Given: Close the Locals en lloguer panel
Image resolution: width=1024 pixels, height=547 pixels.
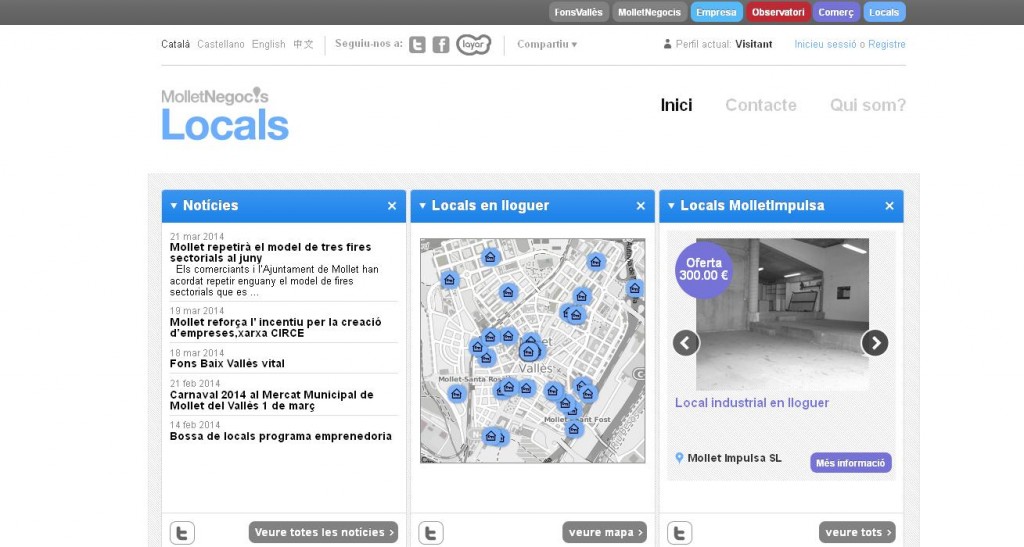Looking at the screenshot, I should point(641,206).
